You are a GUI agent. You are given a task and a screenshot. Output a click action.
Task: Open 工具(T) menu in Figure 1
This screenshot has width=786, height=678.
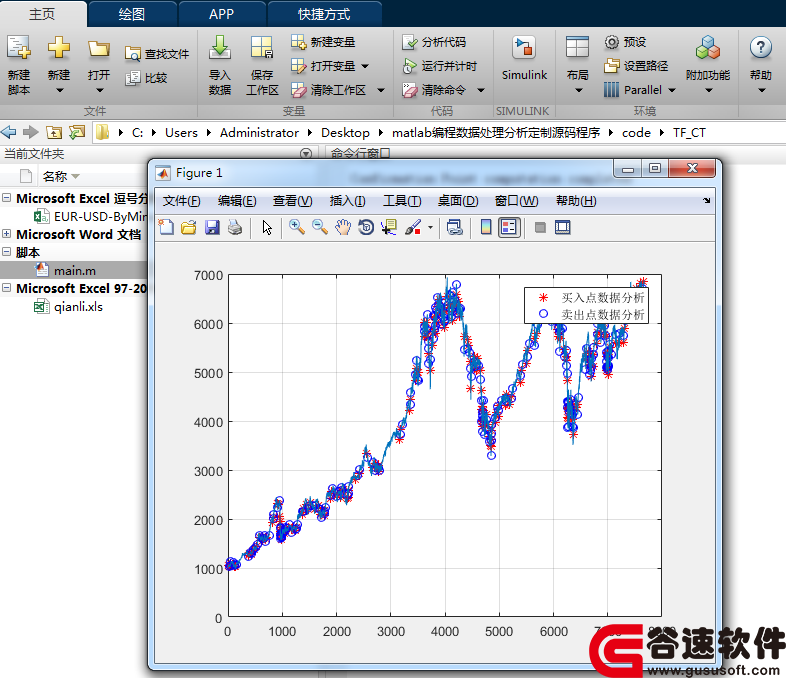pyautogui.click(x=402, y=201)
